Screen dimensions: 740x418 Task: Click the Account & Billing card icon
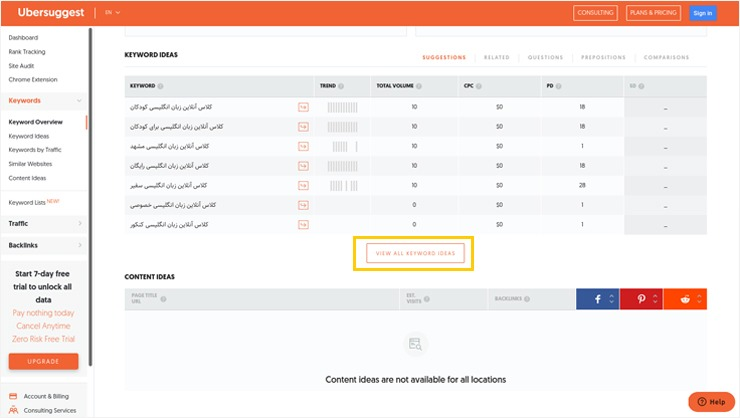coord(13,396)
